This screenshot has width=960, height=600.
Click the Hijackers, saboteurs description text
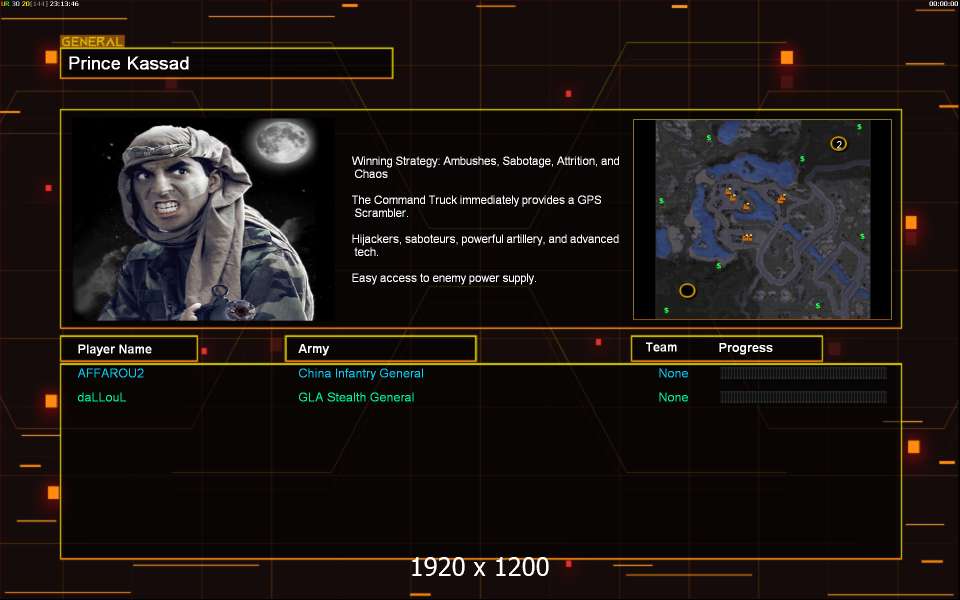click(485, 246)
